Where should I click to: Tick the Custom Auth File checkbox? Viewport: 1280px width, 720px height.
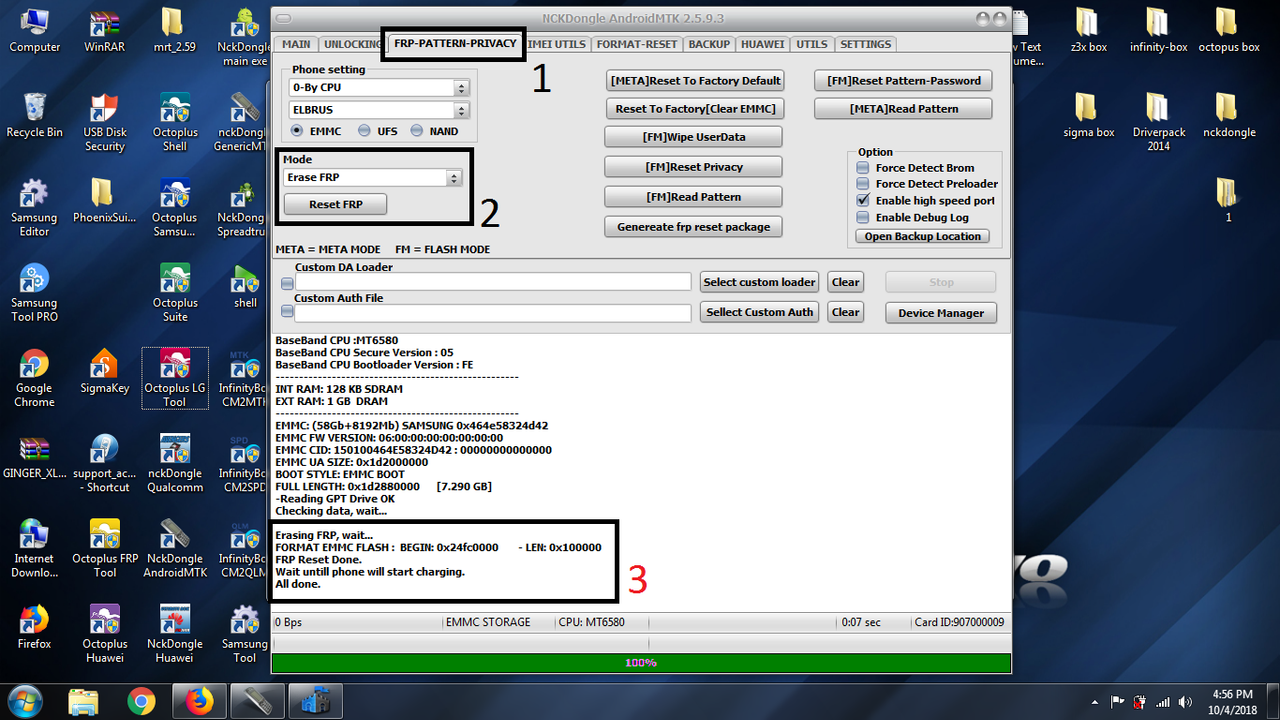288,312
